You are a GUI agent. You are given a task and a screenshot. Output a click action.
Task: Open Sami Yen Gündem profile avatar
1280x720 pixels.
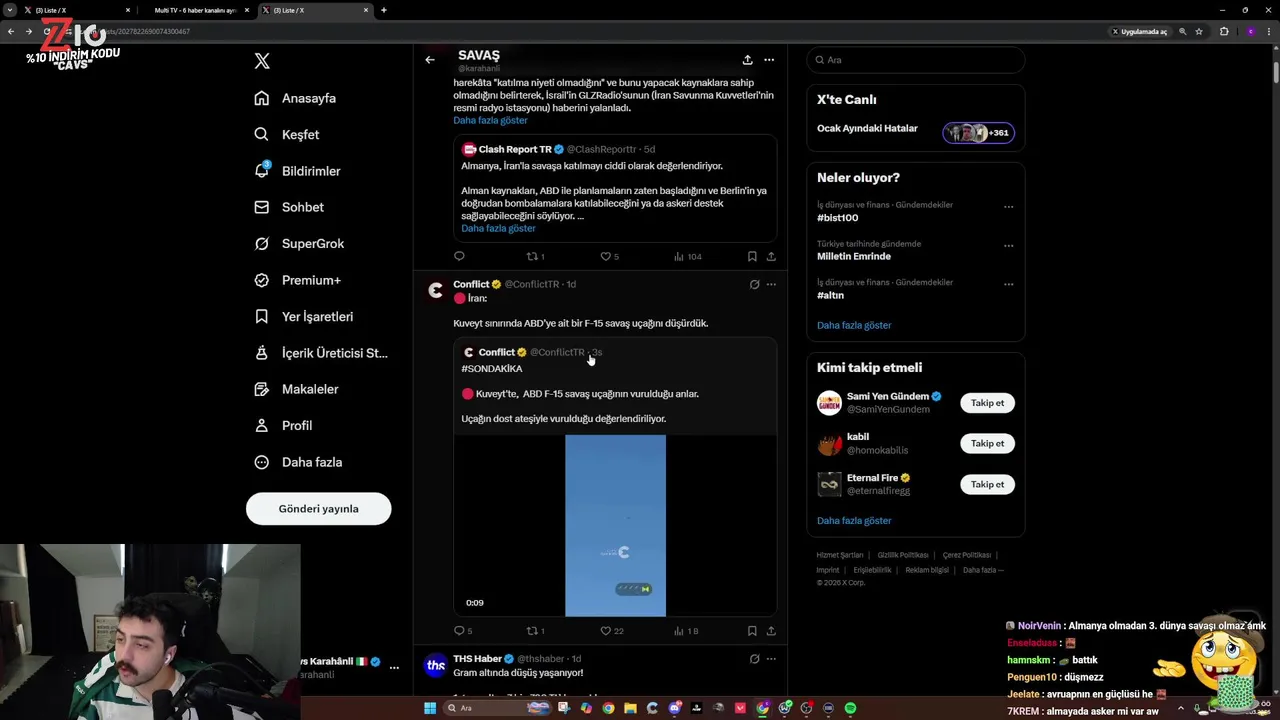tap(829, 402)
